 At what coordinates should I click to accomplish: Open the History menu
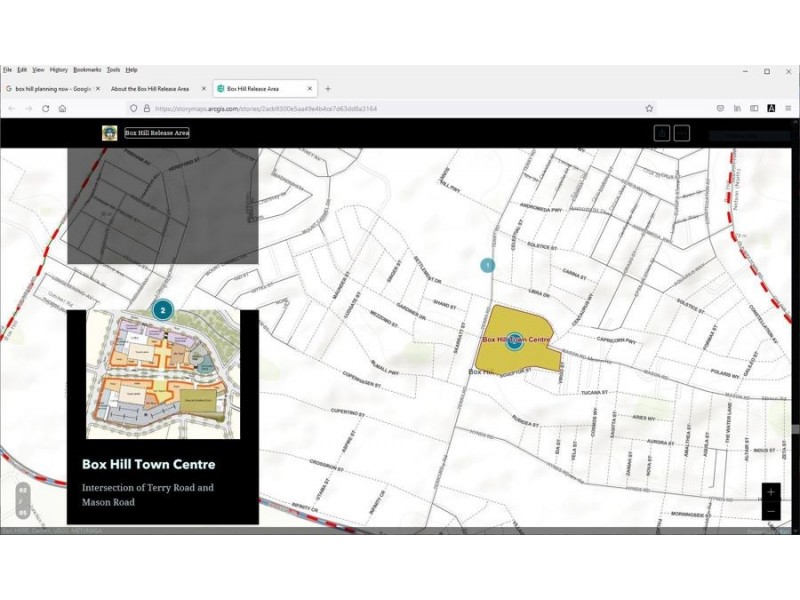[x=59, y=70]
